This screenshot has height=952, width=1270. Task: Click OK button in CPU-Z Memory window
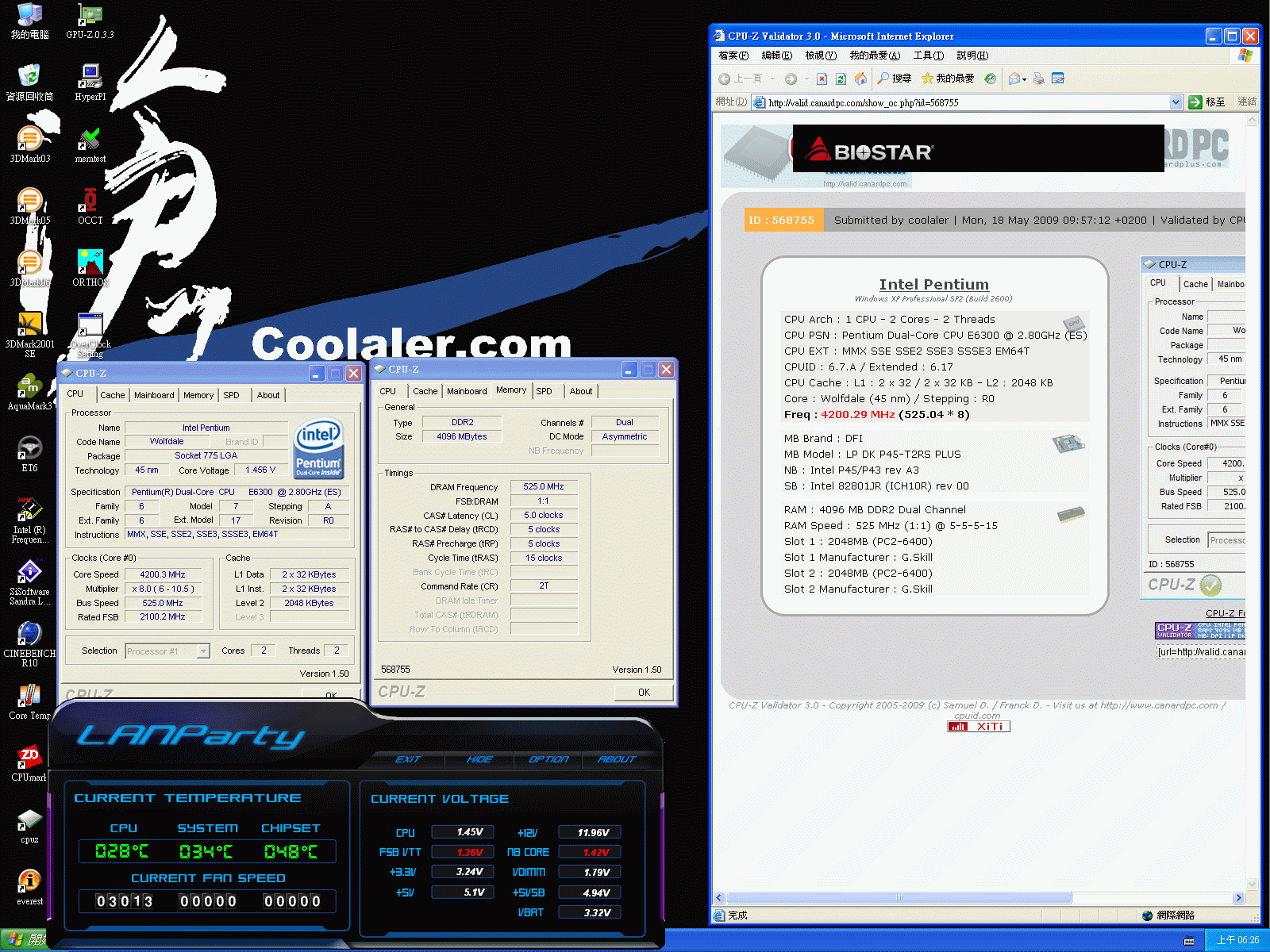click(x=644, y=693)
